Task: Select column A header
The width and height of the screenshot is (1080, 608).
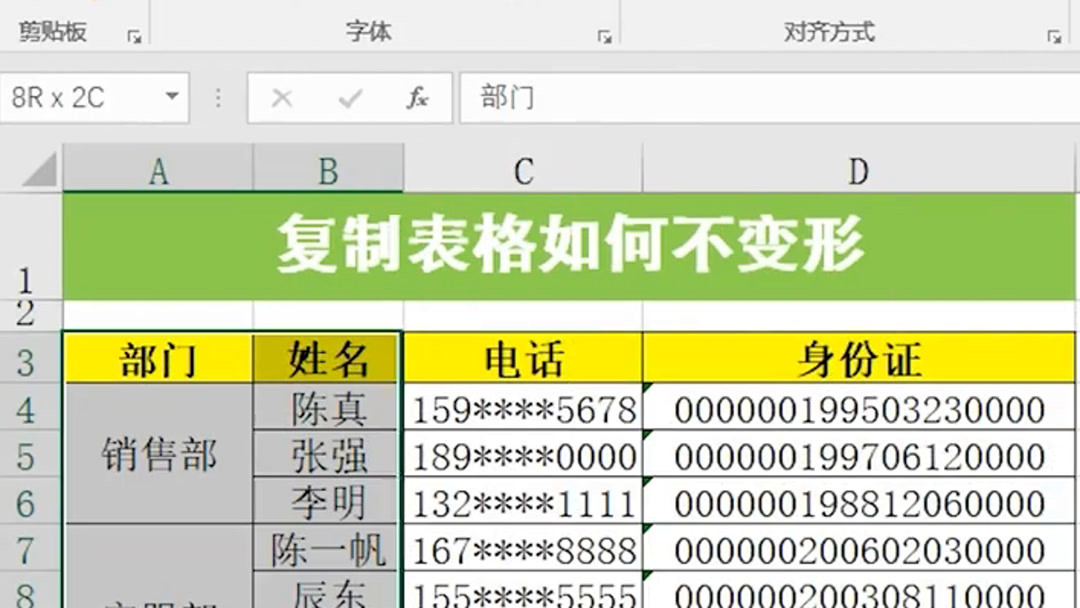Action: click(x=157, y=170)
